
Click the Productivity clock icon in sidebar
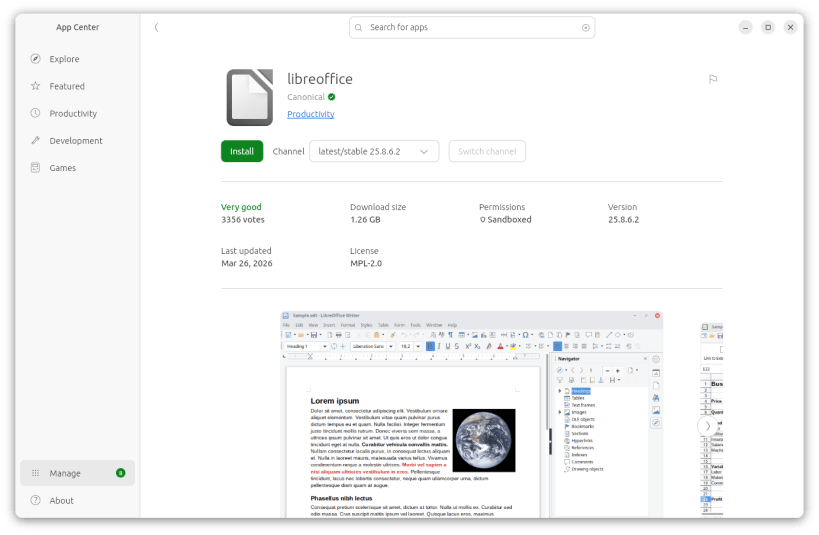pyautogui.click(x=36, y=113)
